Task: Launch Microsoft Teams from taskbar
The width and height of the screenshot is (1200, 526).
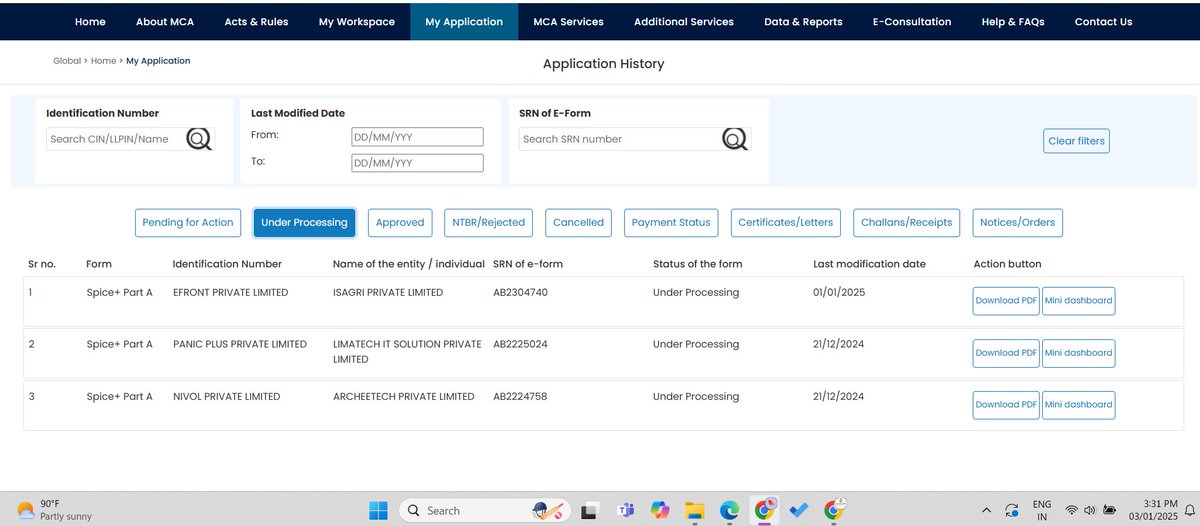Action: tap(627, 510)
